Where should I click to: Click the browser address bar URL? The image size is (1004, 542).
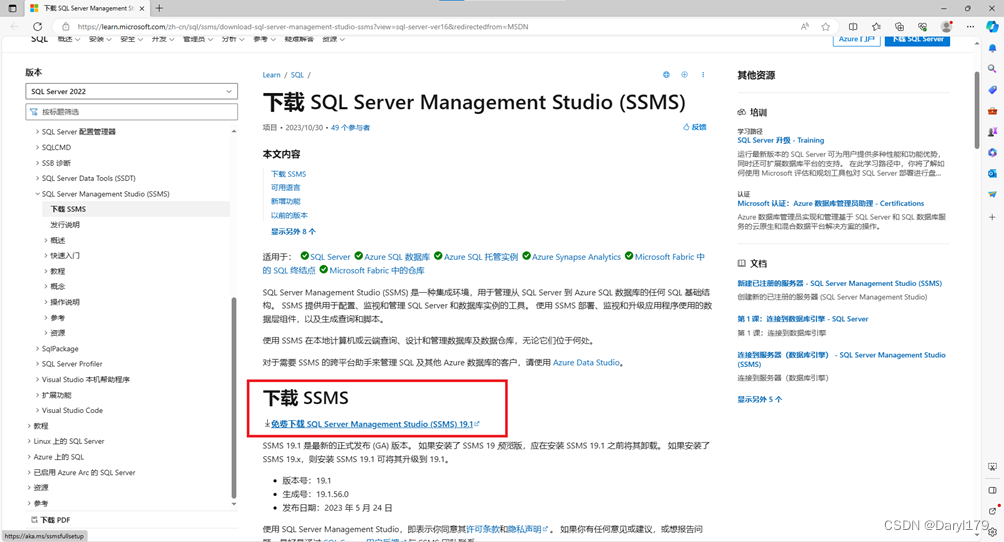(x=302, y=26)
